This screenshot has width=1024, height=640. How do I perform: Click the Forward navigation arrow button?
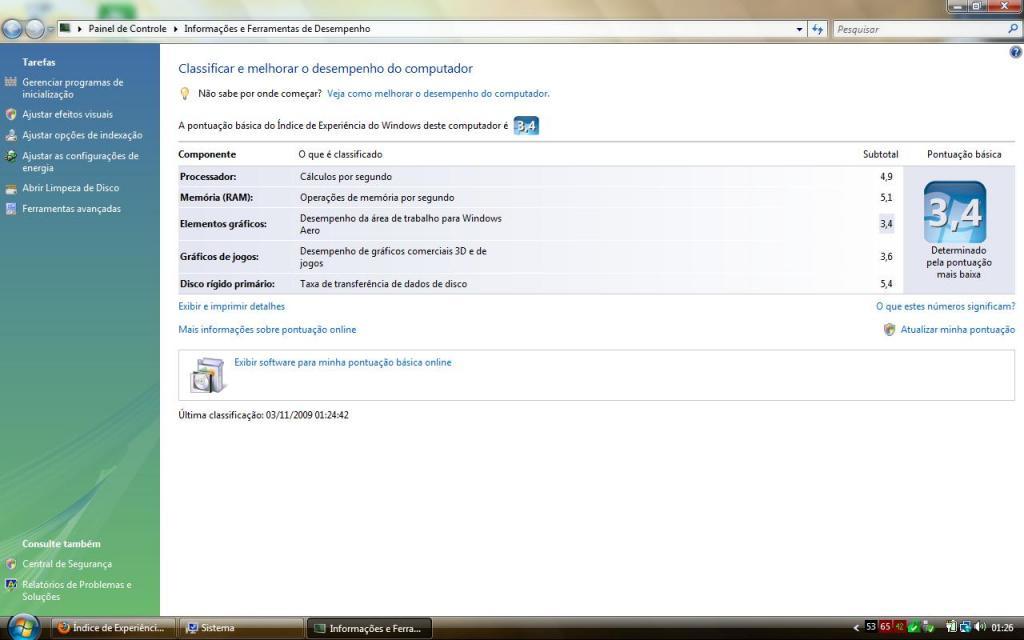tap(34, 29)
